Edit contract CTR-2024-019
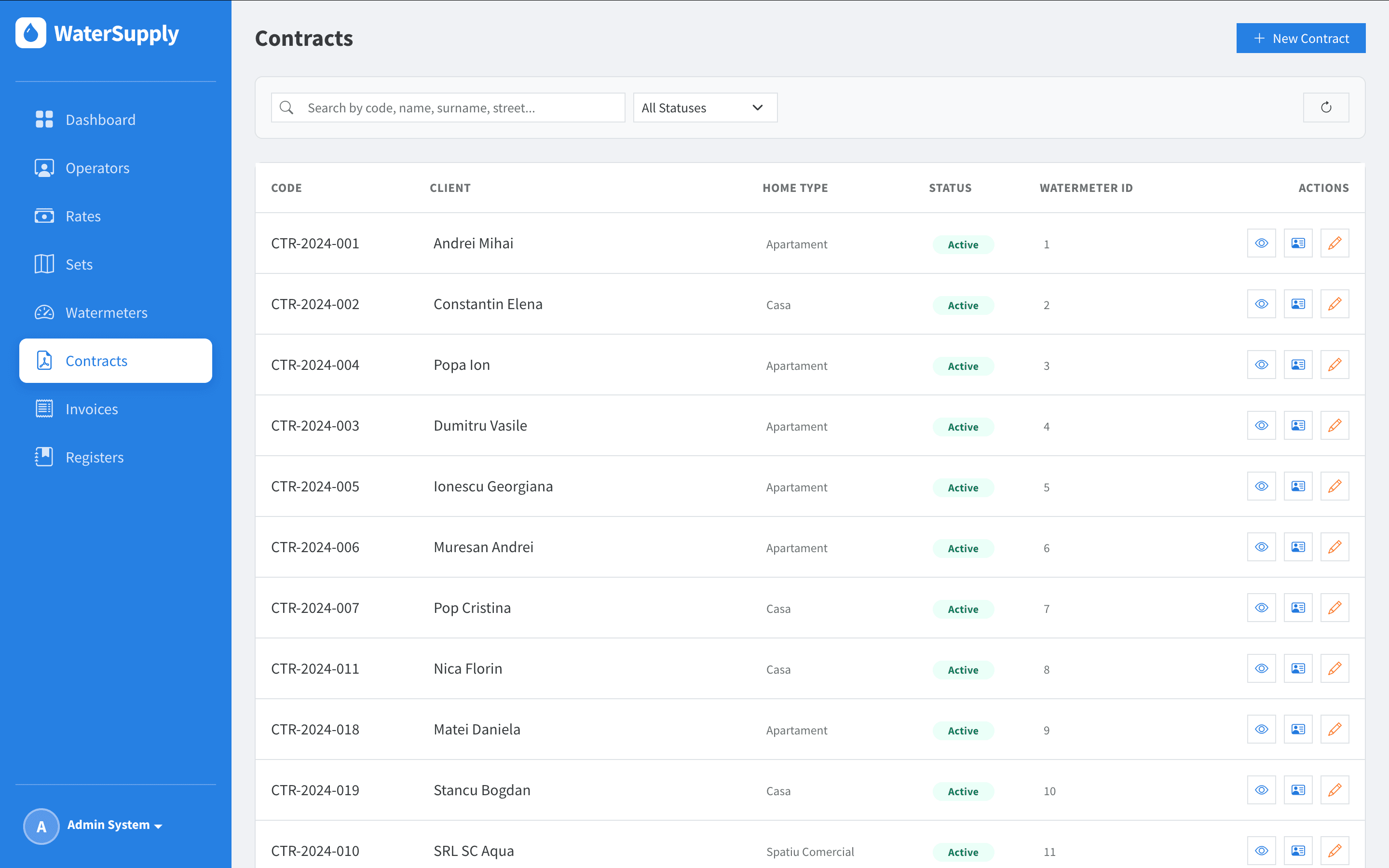The width and height of the screenshot is (1389, 868). (x=1335, y=790)
